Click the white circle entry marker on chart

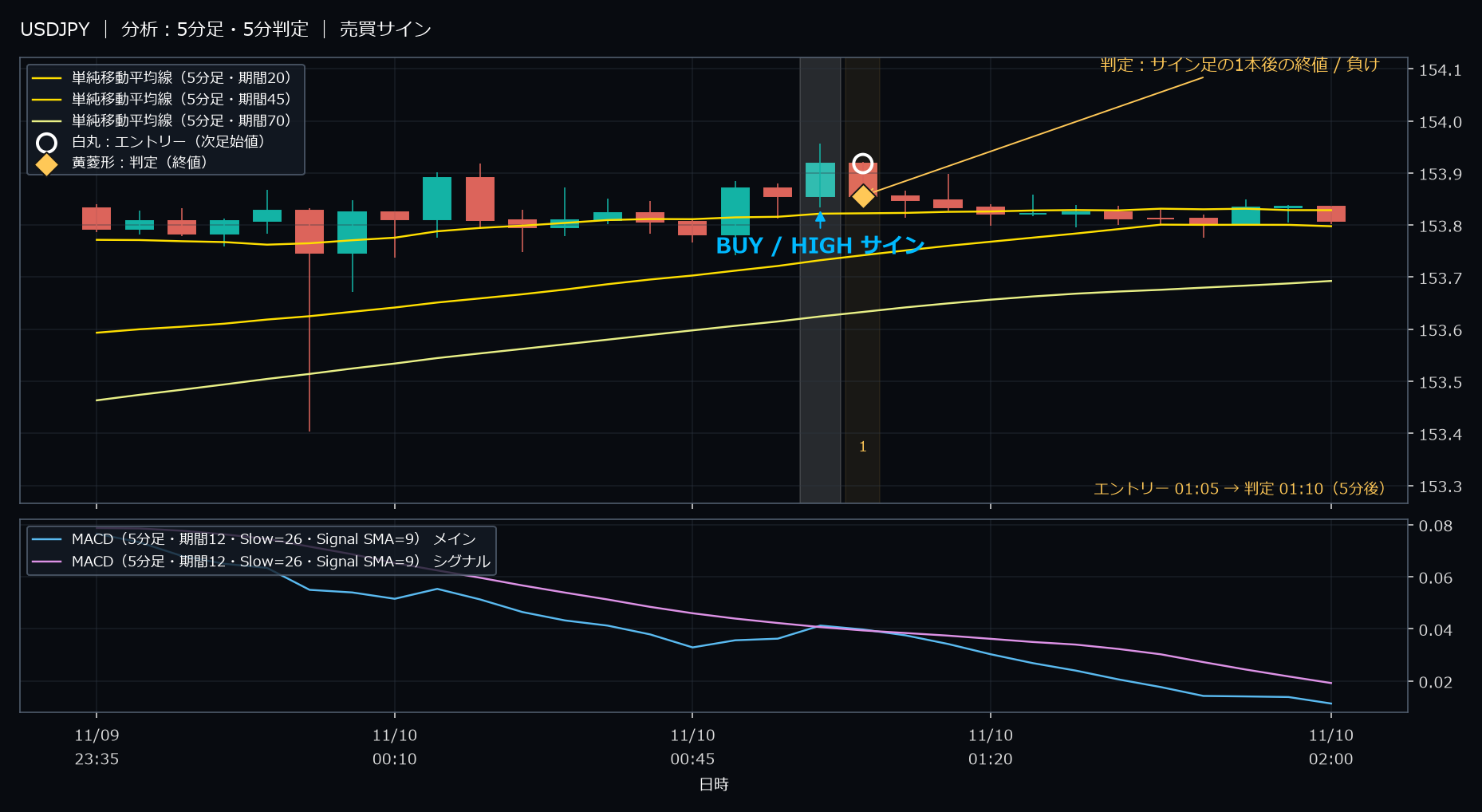pos(862,164)
